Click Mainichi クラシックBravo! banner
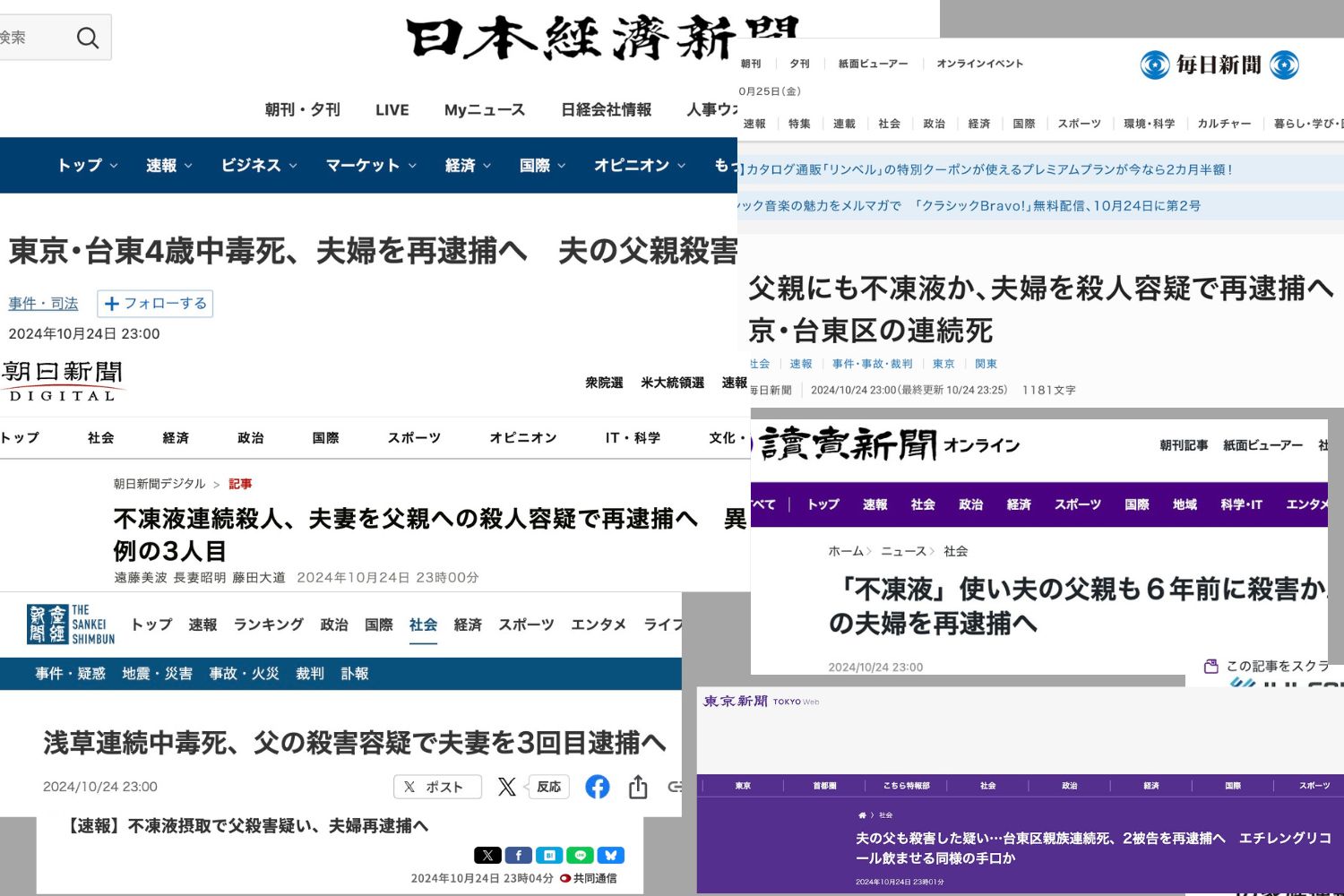The image size is (1344, 896). tap(1039, 205)
